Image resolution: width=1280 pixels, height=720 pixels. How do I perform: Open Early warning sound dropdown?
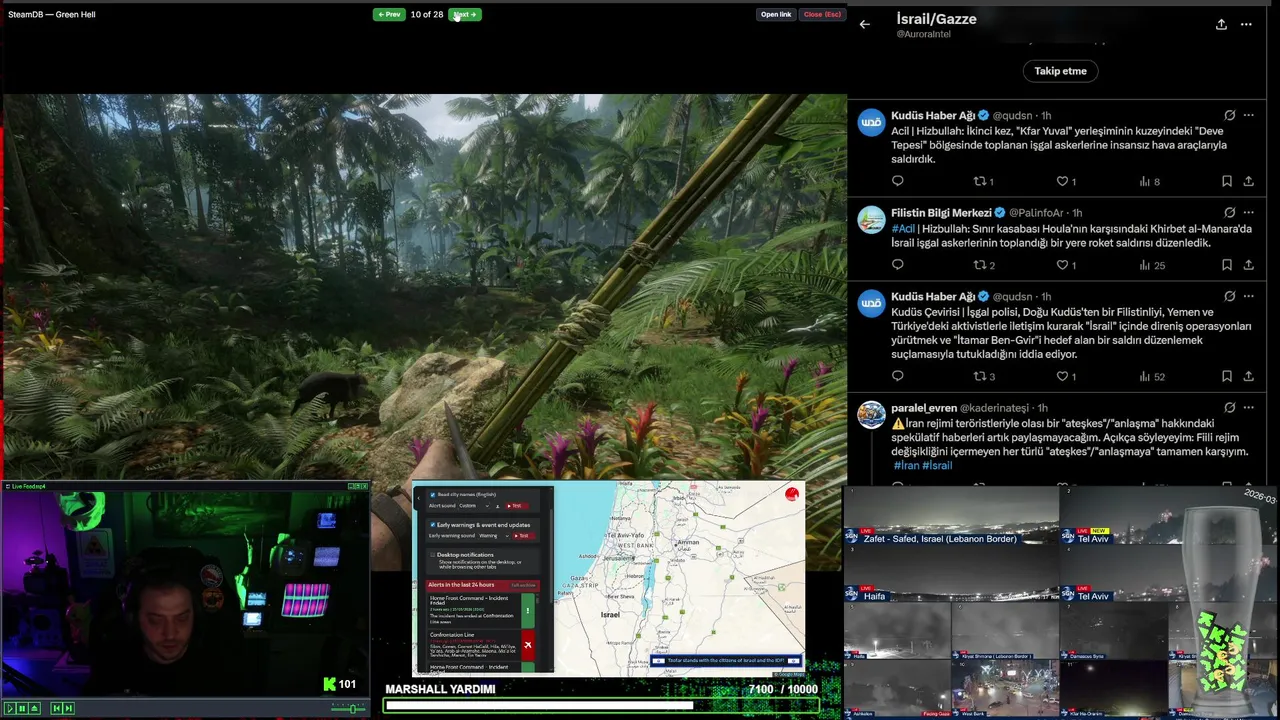494,536
